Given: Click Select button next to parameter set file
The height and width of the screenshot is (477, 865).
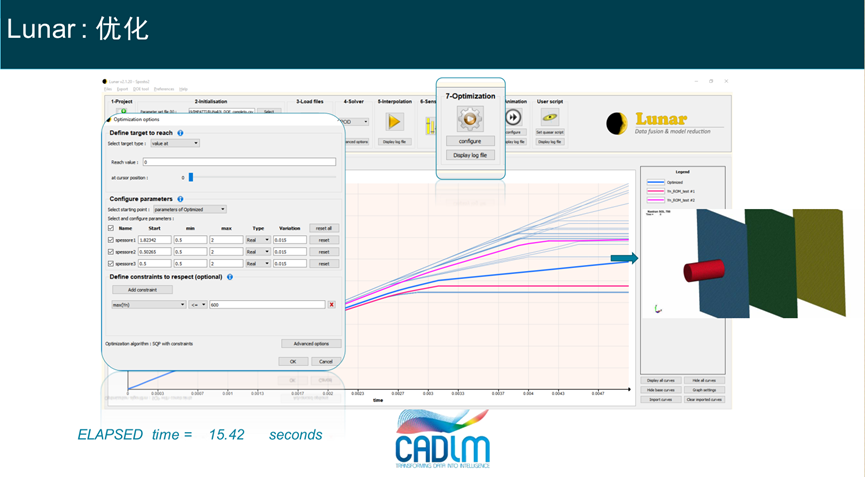Looking at the screenshot, I should pos(269,111).
